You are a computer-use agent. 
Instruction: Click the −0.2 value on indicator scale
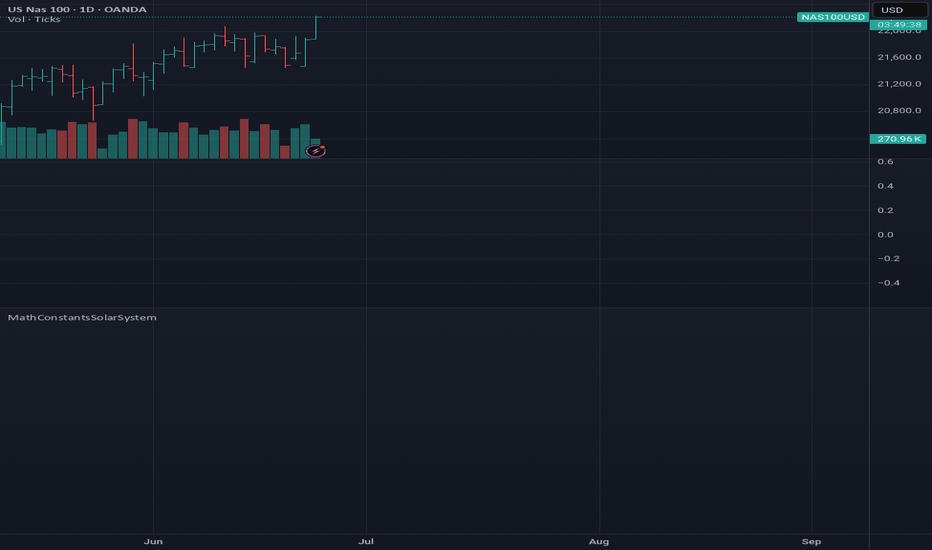pos(888,259)
